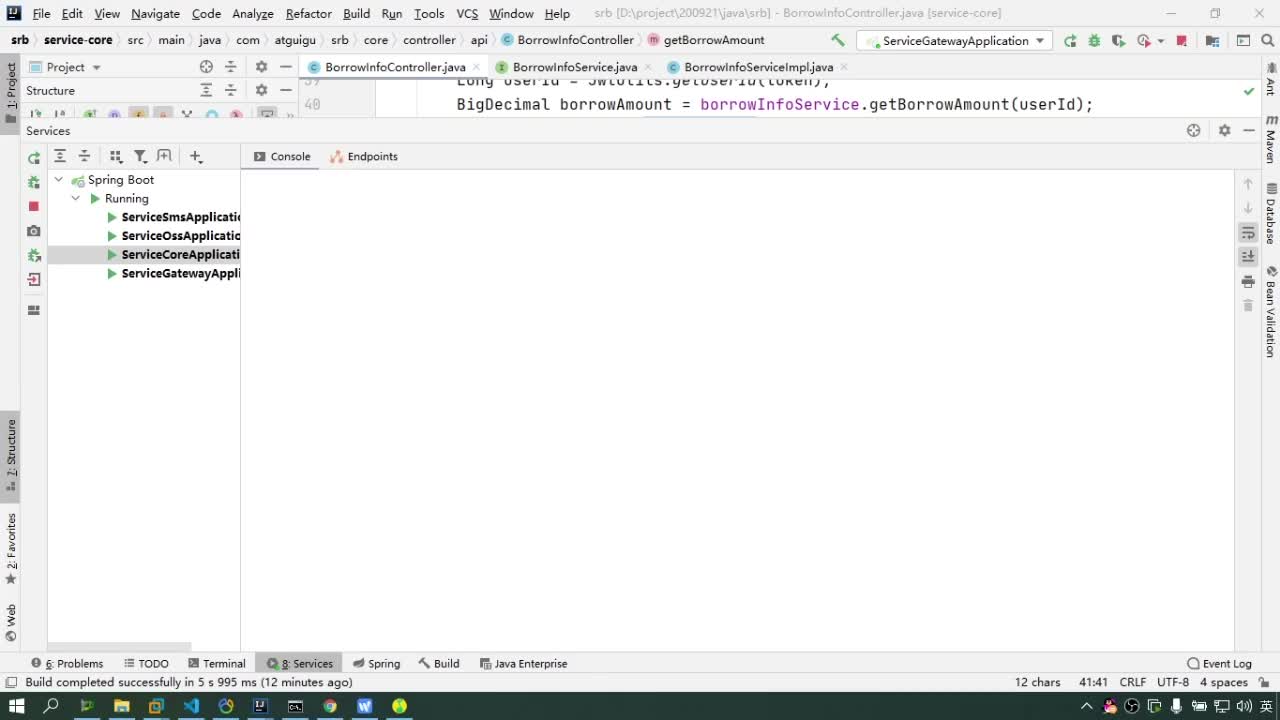Click the Clear All trash icon
The width and height of the screenshot is (1280, 720).
point(1248,306)
